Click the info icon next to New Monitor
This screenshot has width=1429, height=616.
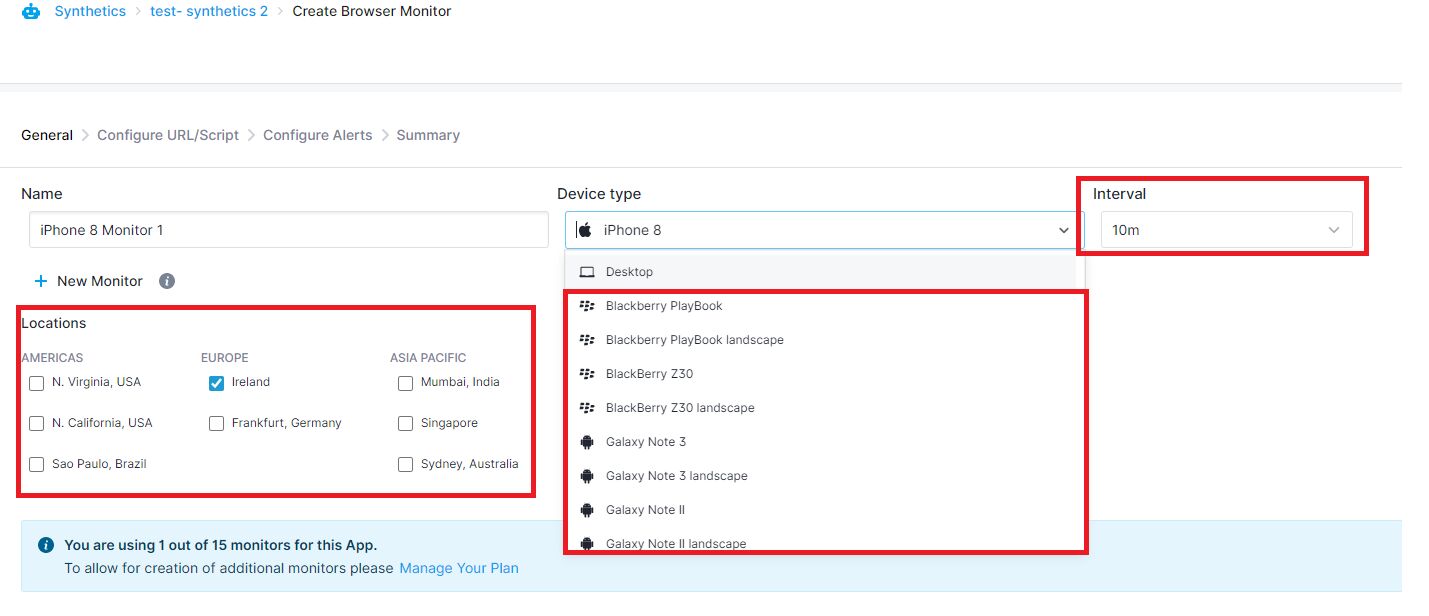(167, 281)
